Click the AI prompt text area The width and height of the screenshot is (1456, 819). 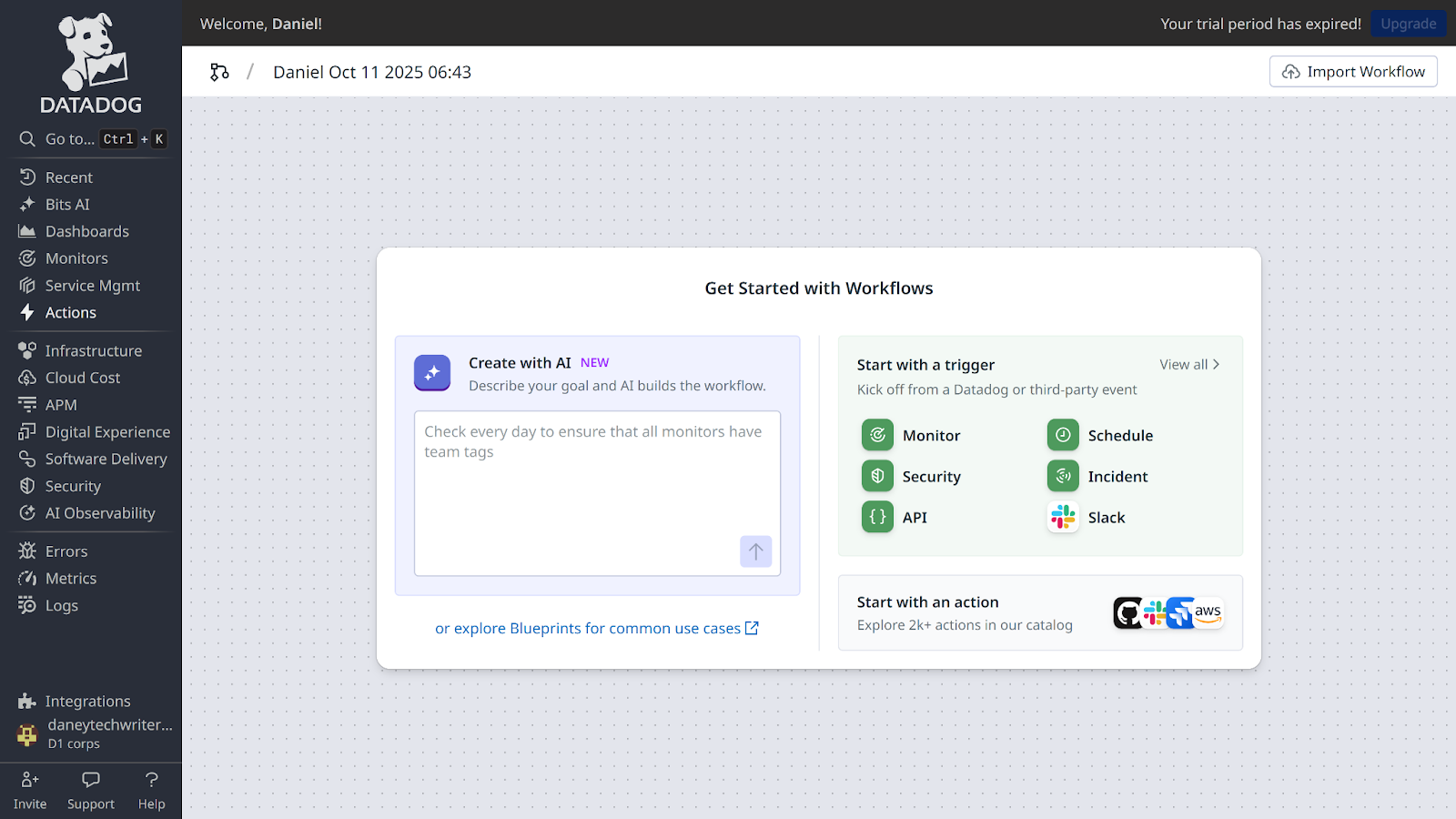[597, 493]
